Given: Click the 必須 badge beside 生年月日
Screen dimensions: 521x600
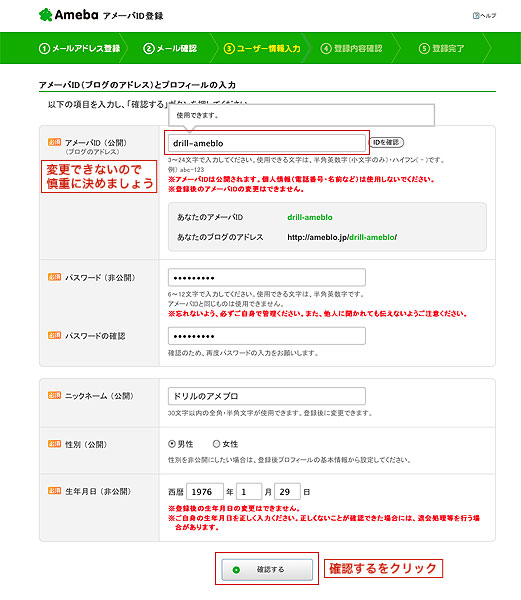Looking at the screenshot, I should point(54,491).
